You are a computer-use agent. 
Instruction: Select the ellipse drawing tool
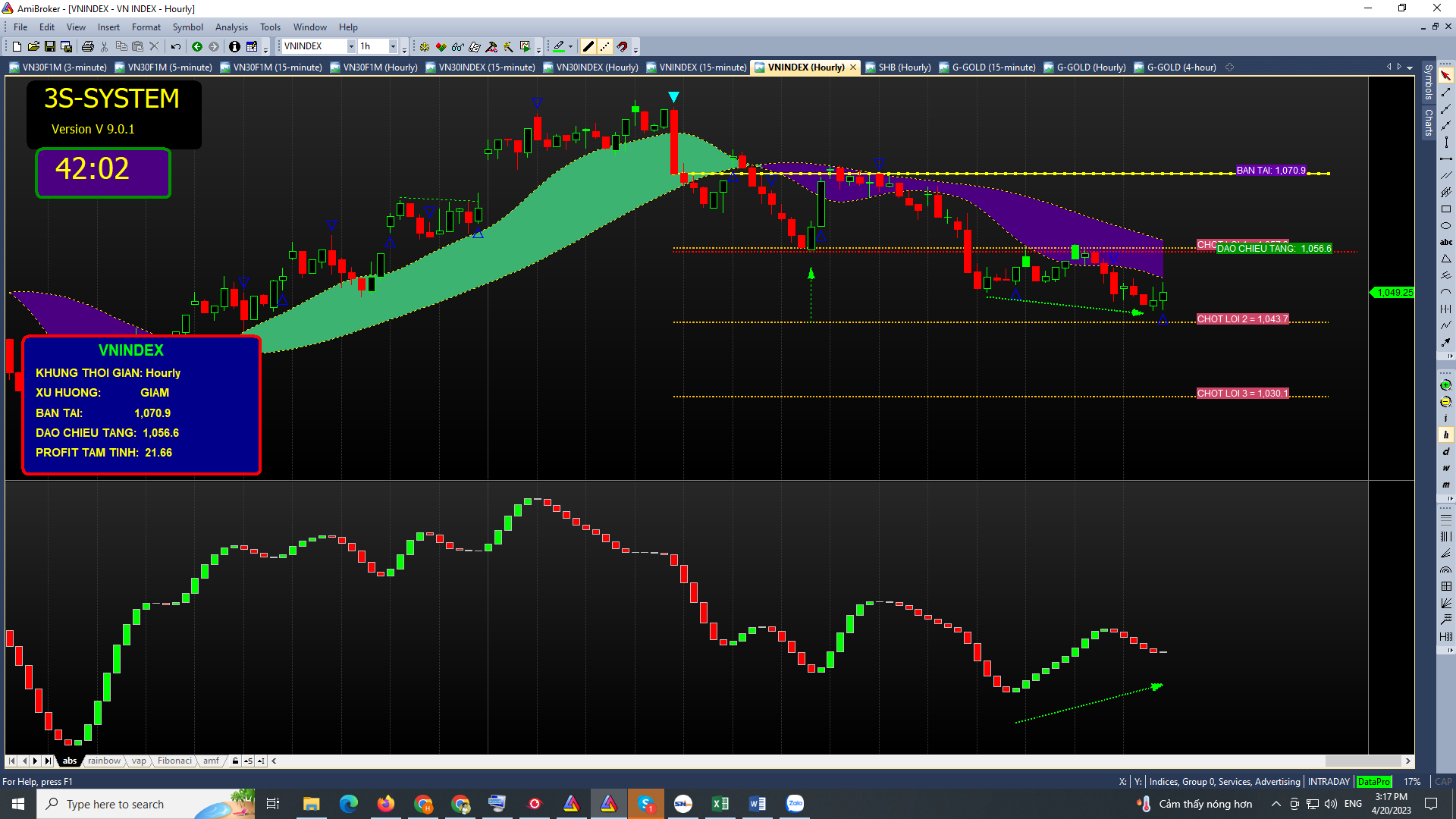pyautogui.click(x=1445, y=226)
